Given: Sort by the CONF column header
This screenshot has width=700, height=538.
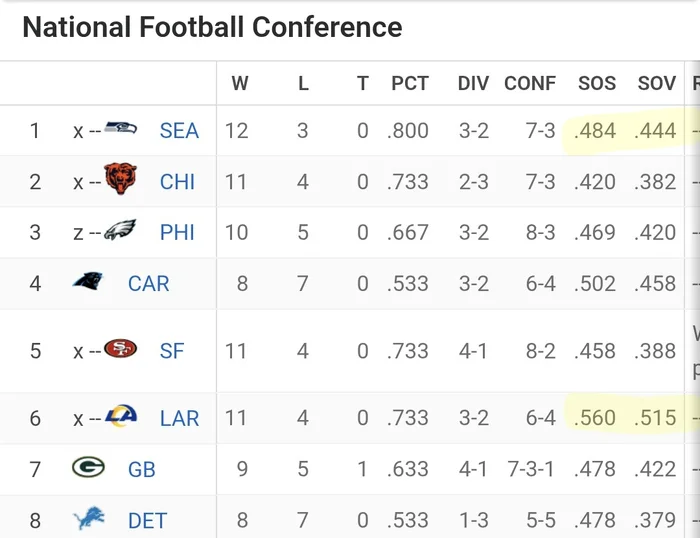Looking at the screenshot, I should 530,84.
